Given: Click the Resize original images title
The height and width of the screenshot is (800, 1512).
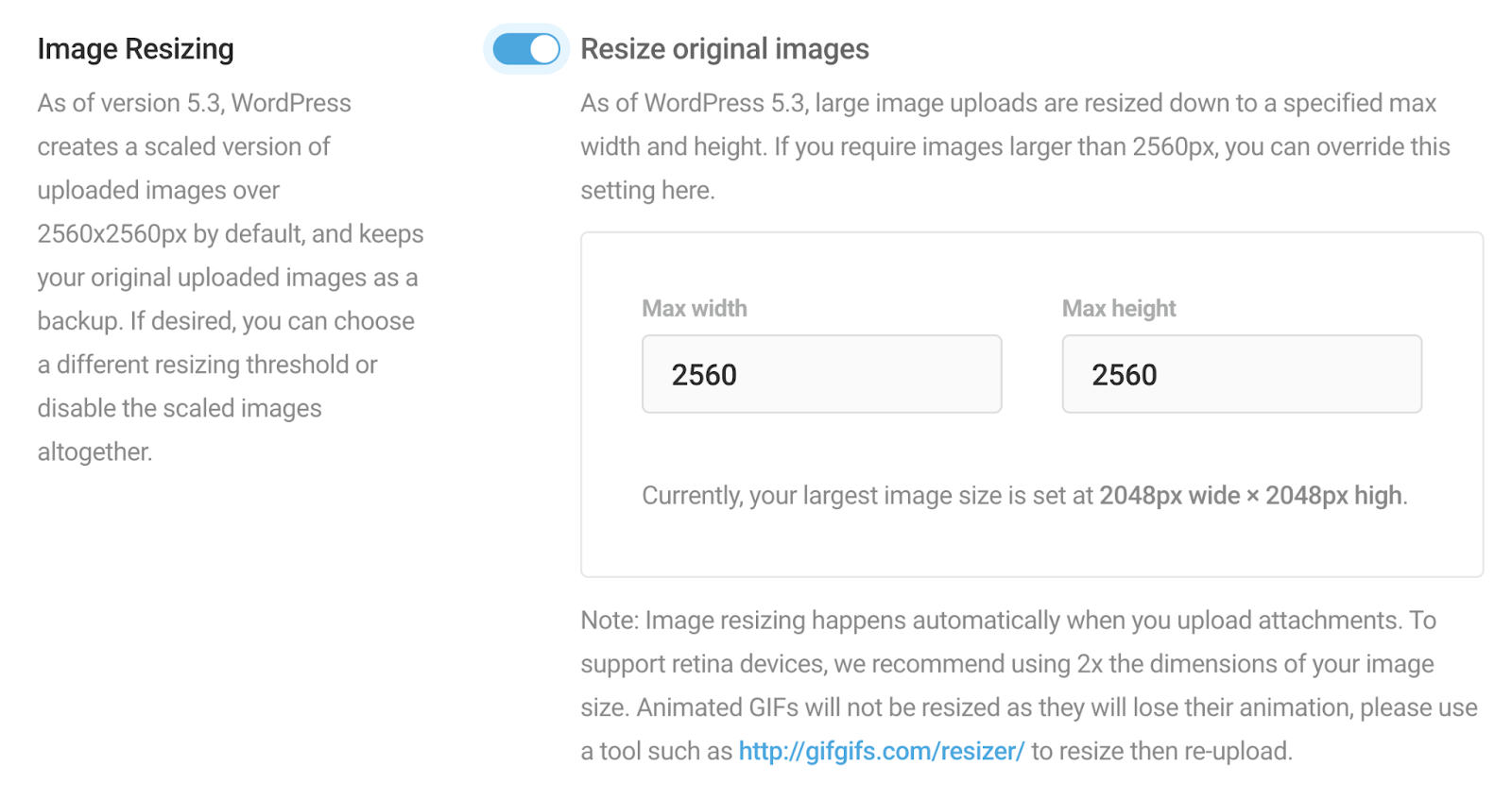Looking at the screenshot, I should coord(725,48).
